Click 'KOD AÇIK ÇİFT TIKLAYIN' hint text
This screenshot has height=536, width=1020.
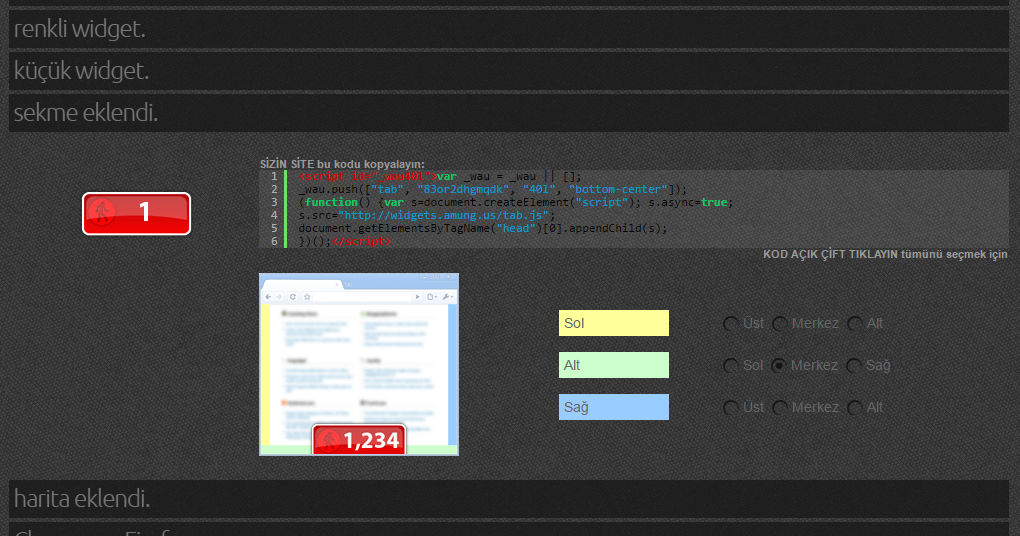pos(885,254)
